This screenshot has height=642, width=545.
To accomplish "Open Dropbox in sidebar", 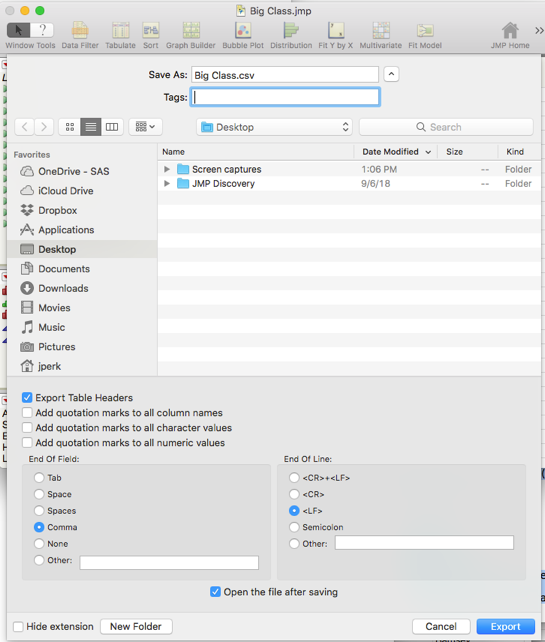I will (x=82, y=210).
